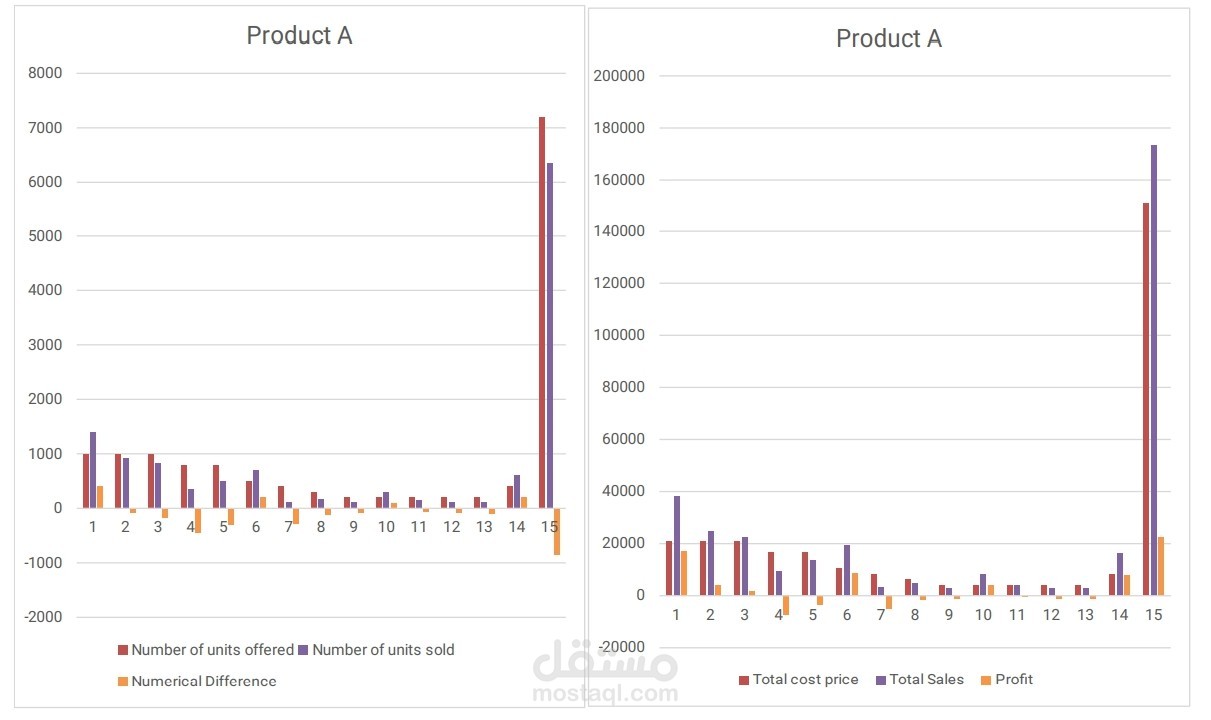Click the purple 'Total Sales' legend swatch
Image resolution: width=1211 pixels, height=720 pixels.
pos(881,680)
